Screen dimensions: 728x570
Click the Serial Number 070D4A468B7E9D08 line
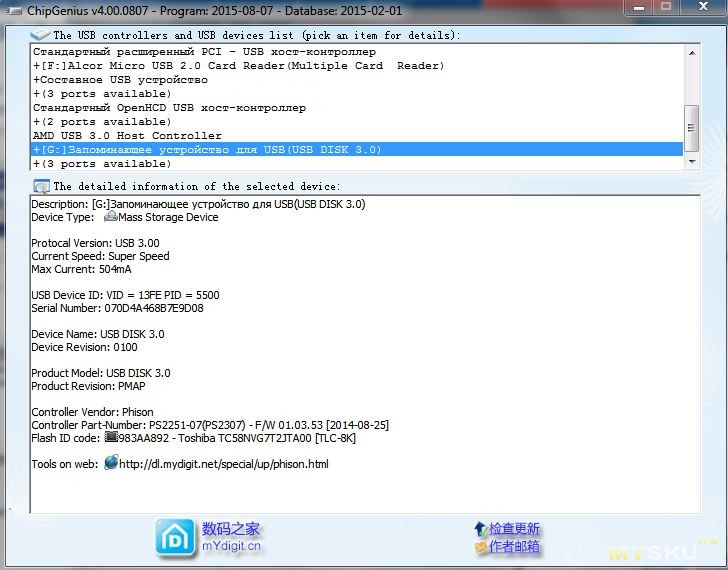[x=117, y=308]
